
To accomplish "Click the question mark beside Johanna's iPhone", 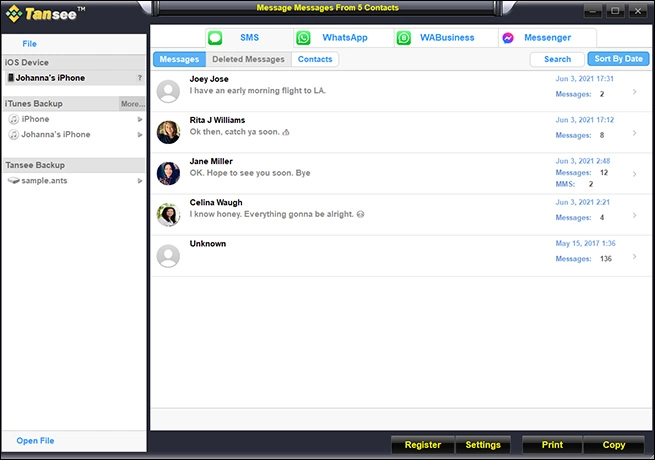I will click(140, 78).
